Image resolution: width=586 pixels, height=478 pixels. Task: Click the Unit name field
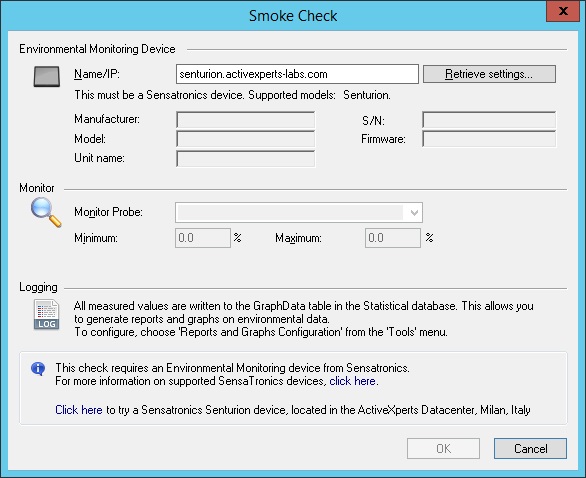tap(246, 158)
